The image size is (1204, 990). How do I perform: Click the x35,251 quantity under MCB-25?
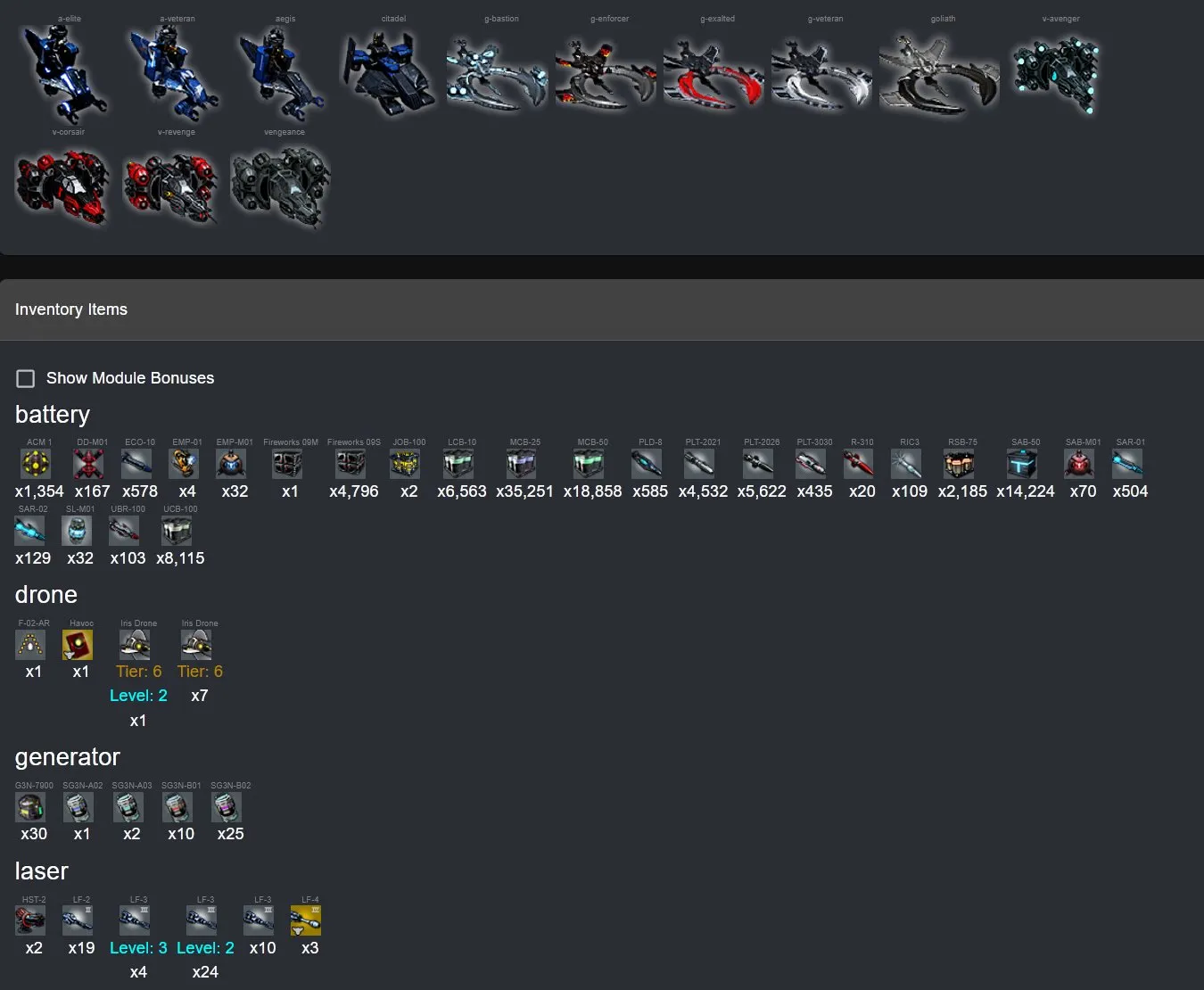pos(524,491)
